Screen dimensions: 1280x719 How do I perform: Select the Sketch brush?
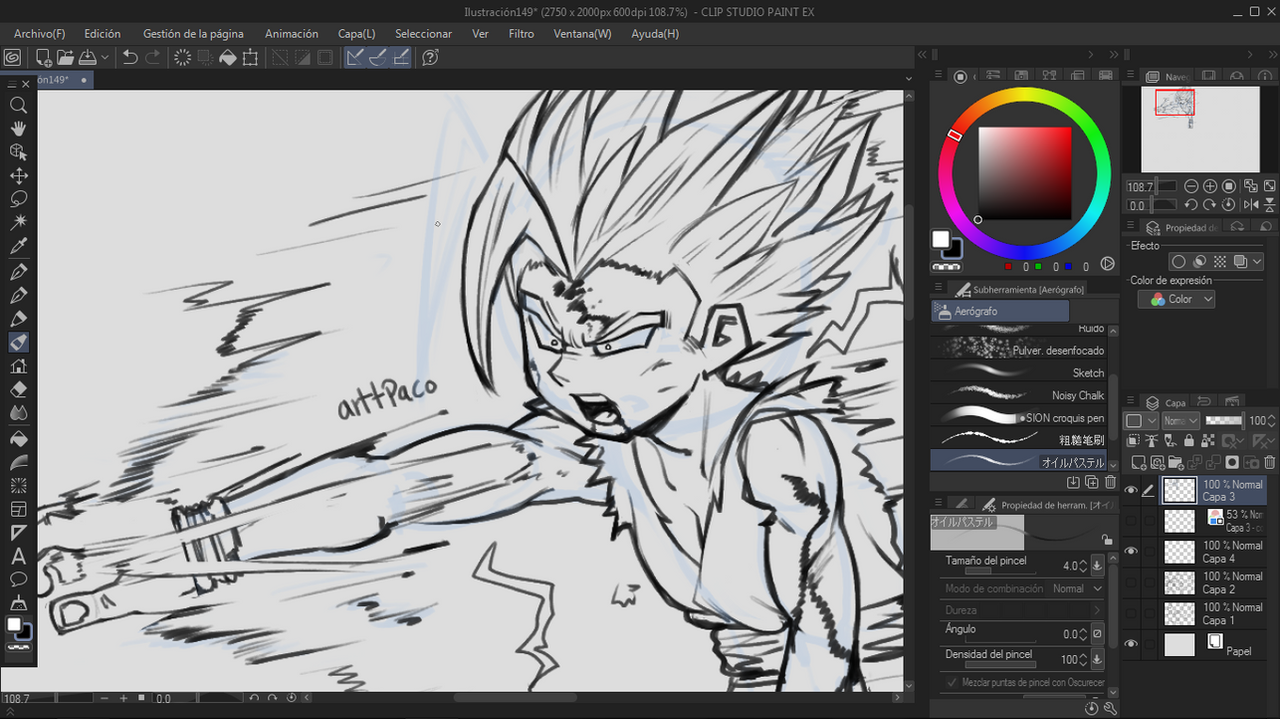click(1018, 373)
